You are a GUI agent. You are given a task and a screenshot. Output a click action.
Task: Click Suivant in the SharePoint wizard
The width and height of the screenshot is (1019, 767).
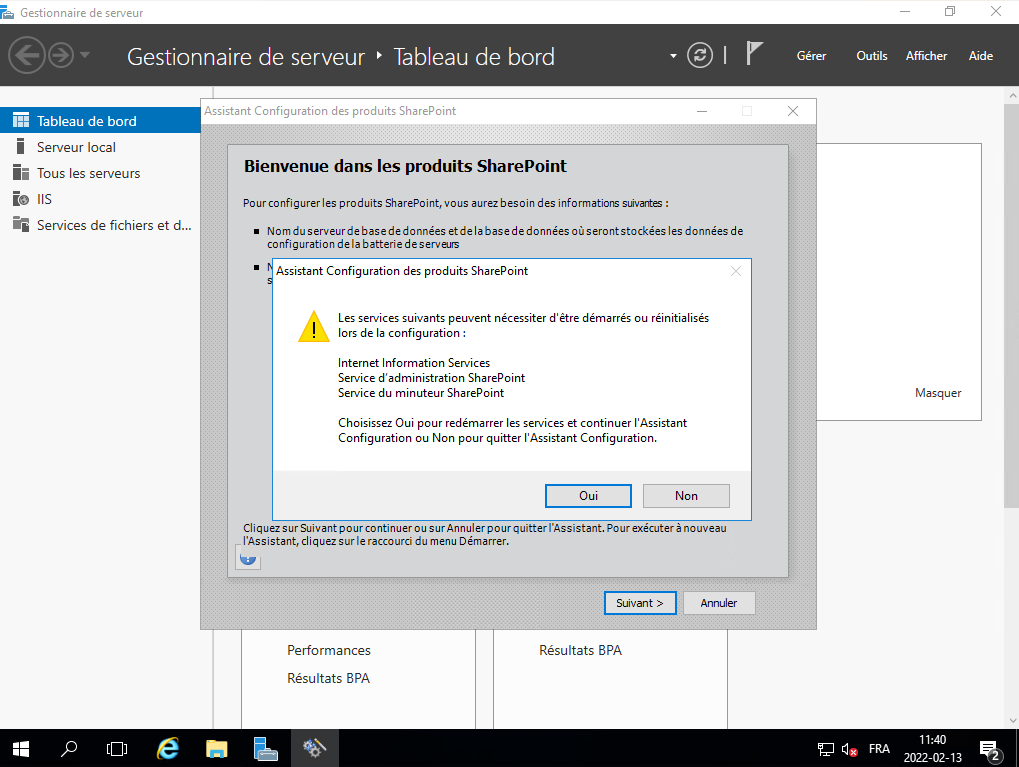640,603
